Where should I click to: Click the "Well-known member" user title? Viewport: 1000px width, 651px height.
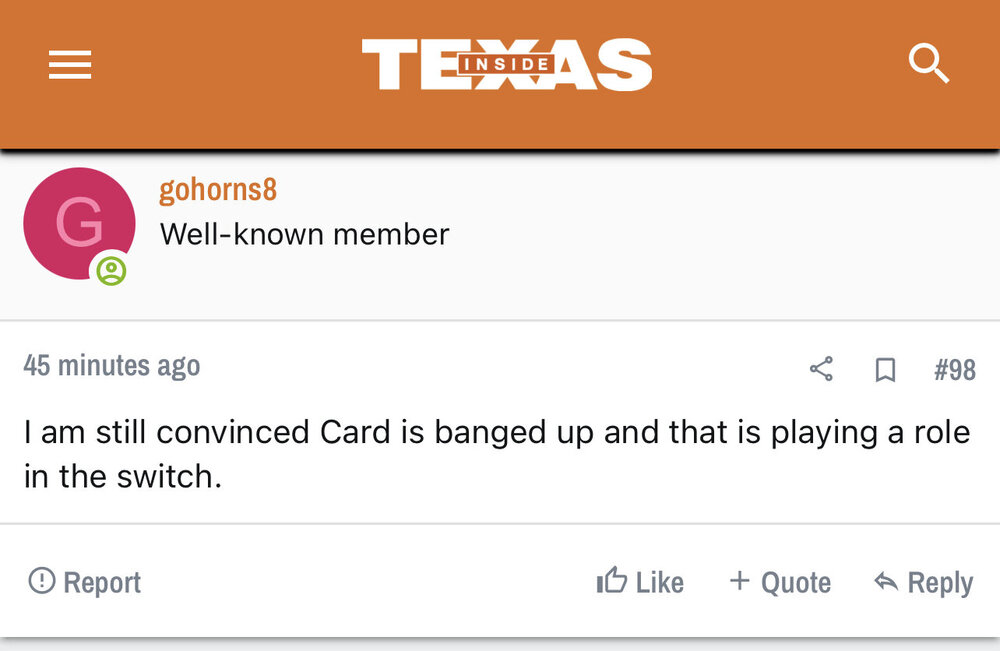304,234
